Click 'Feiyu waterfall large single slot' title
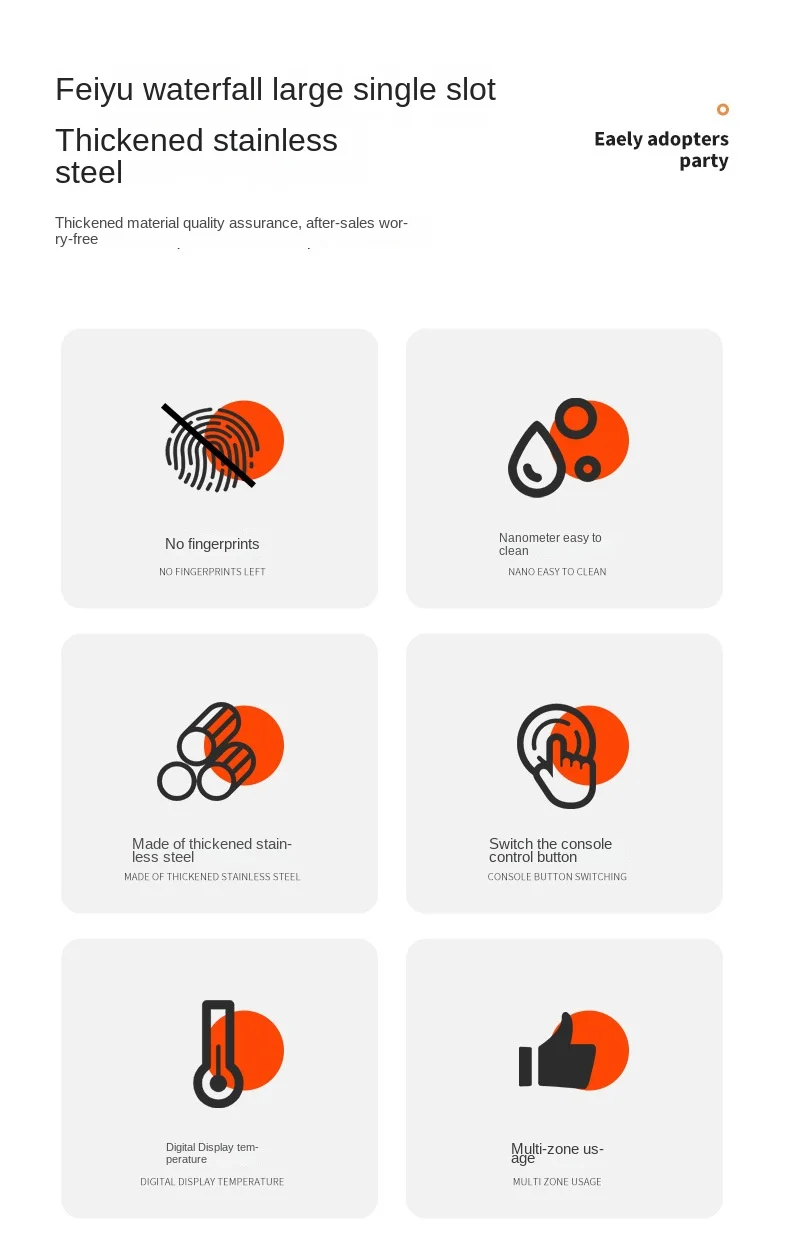 (x=275, y=89)
